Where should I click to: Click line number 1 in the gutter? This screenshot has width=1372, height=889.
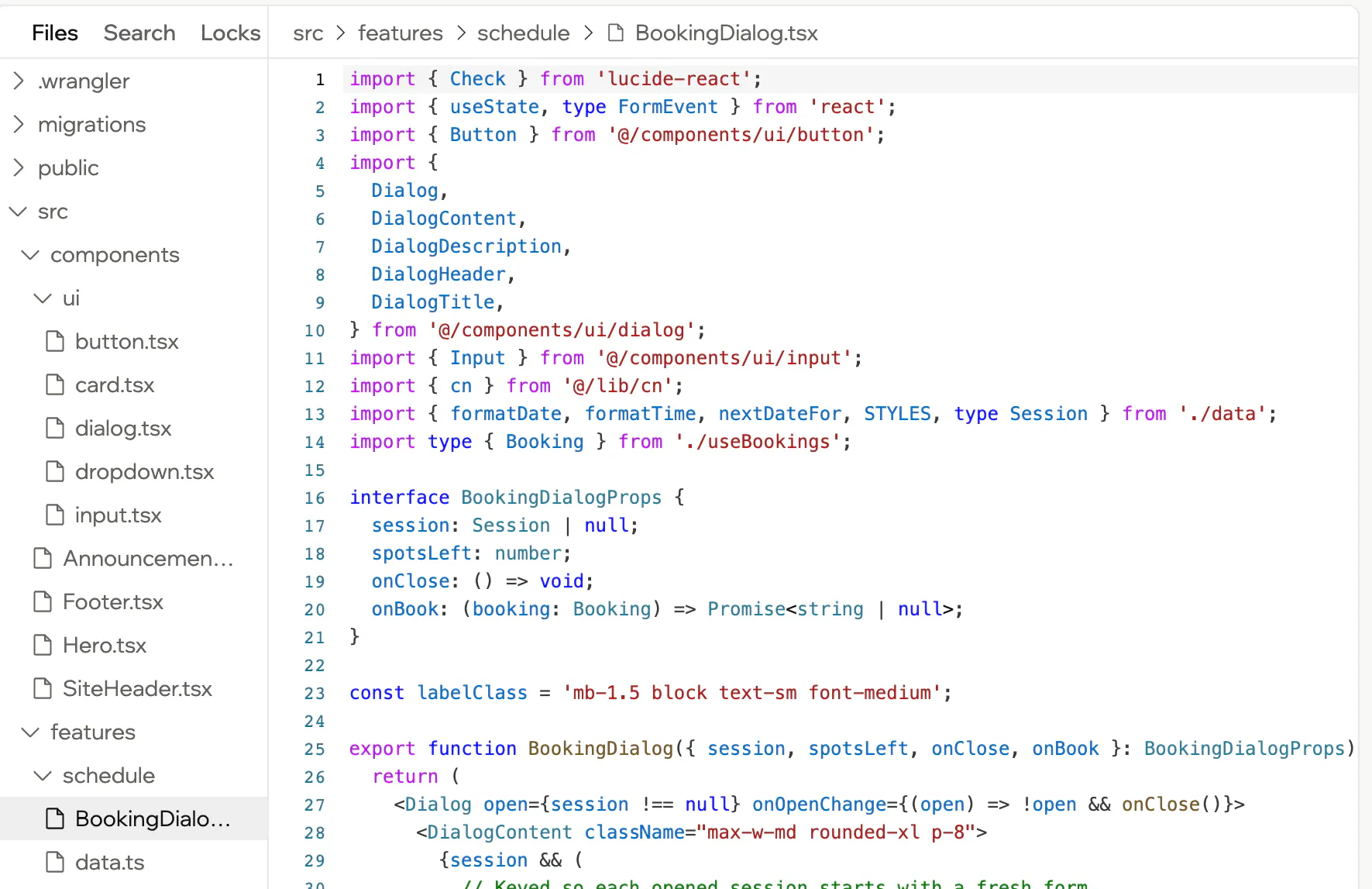320,79
